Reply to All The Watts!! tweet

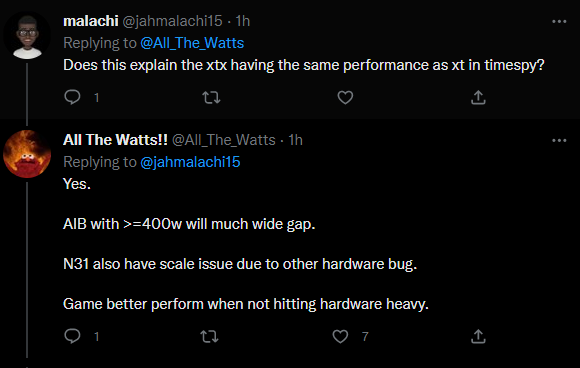point(72,336)
